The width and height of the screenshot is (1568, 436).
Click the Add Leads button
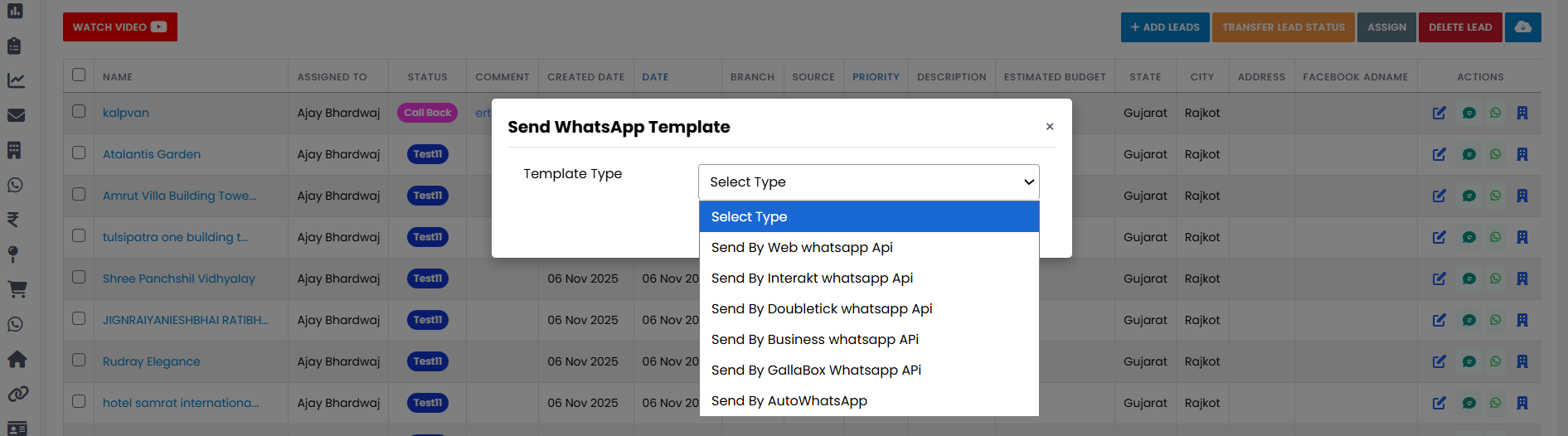[x=1164, y=27]
